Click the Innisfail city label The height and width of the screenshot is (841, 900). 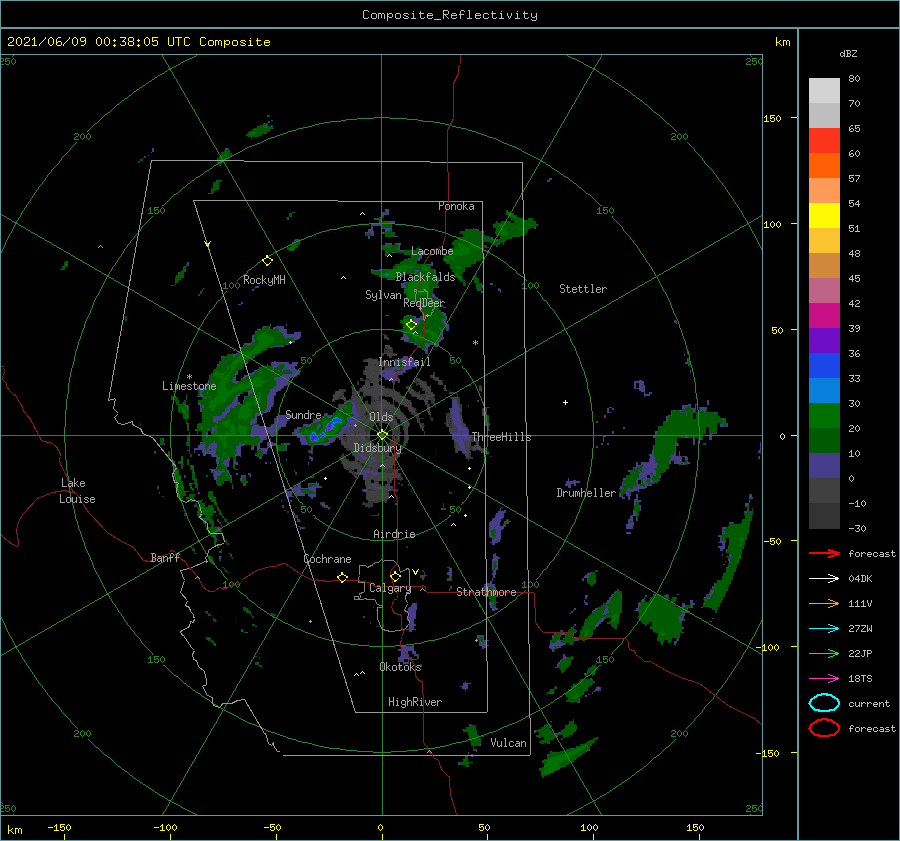(404, 362)
